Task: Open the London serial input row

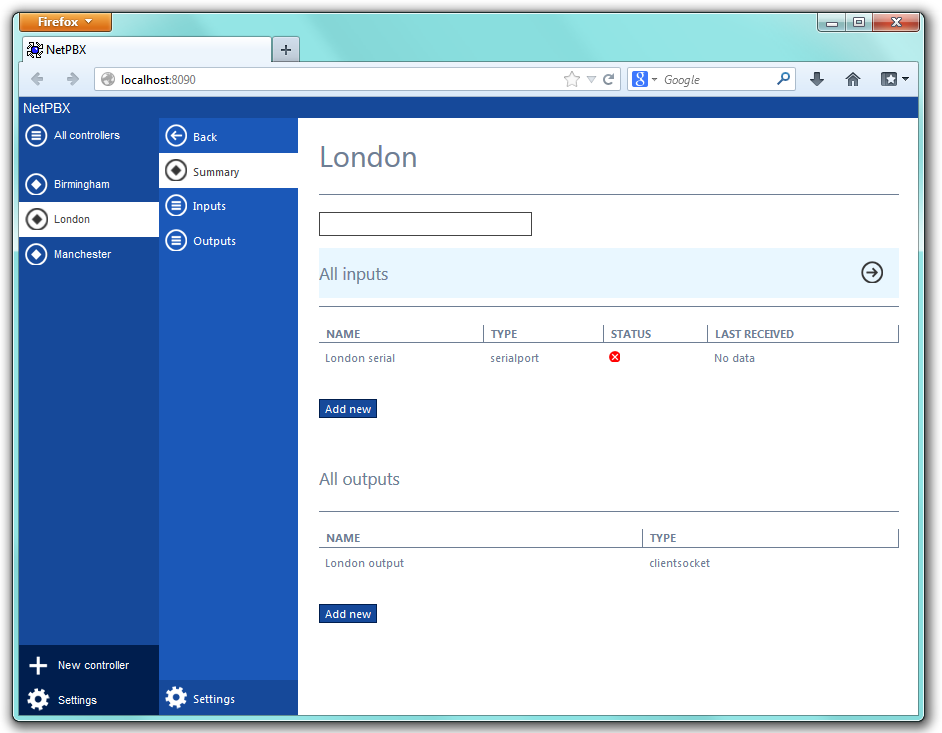Action: click(x=360, y=358)
